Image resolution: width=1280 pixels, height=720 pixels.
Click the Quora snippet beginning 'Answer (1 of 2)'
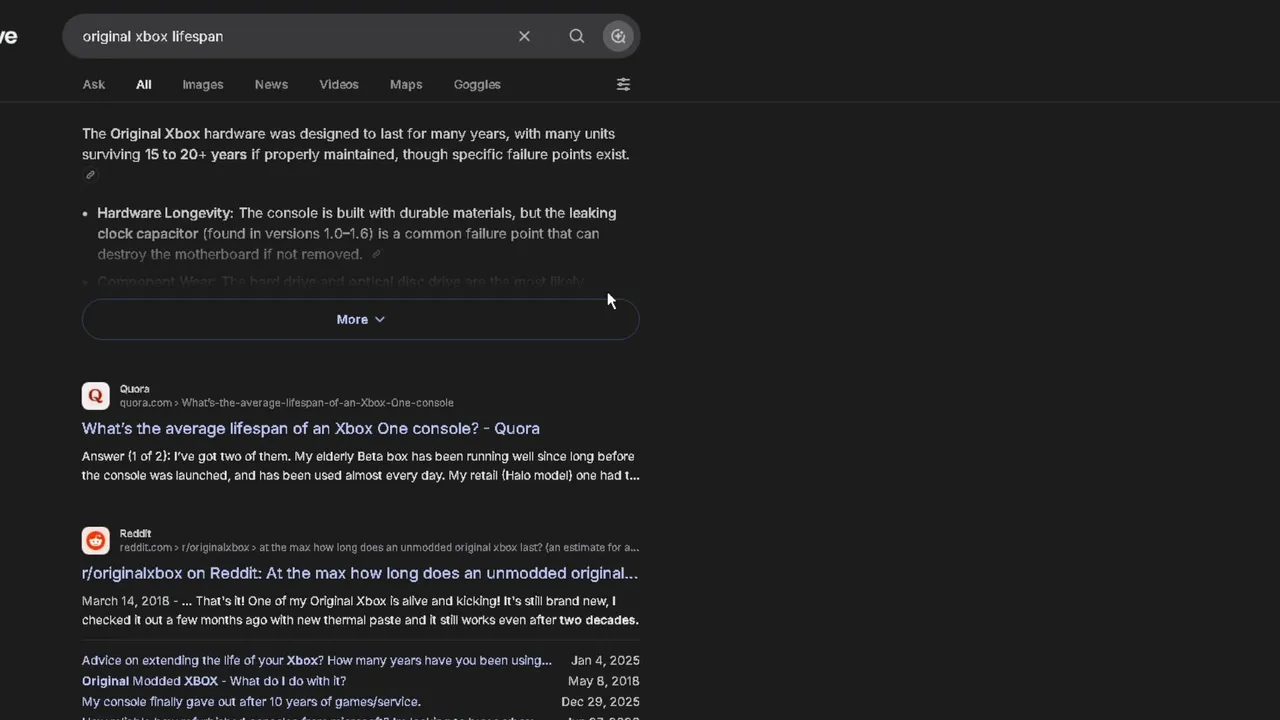[x=360, y=466]
